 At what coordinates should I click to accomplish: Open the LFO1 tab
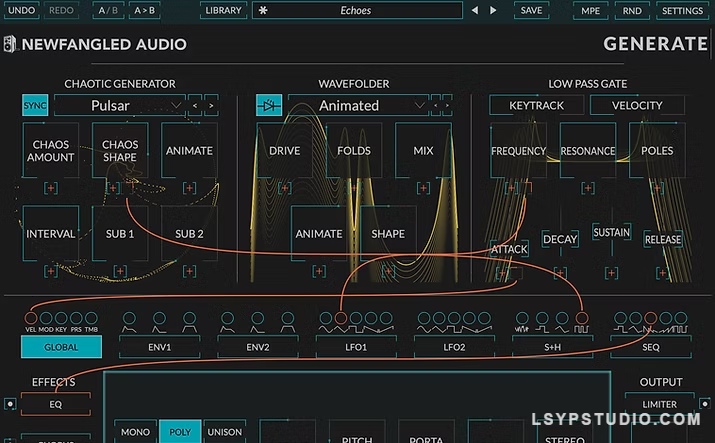click(356, 347)
